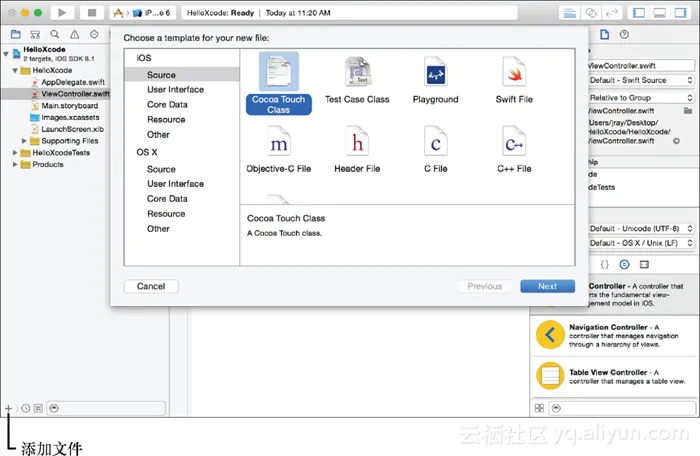Screen dimensions: 700x456
Task: Toggle the navigator pane visibility
Action: pyautogui.click(x=639, y=13)
